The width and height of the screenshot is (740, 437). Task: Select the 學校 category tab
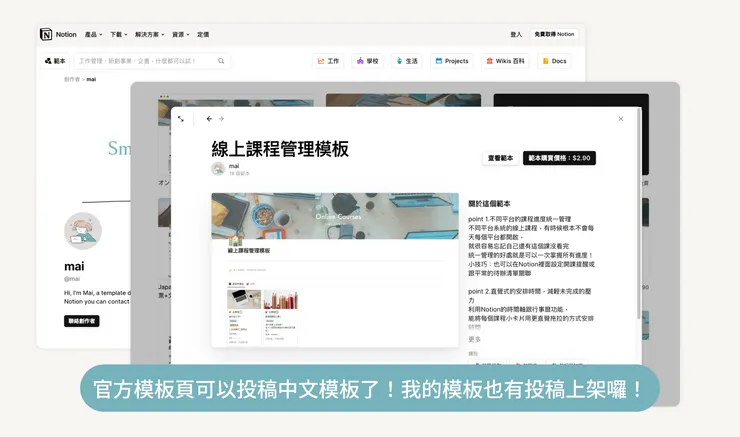[x=367, y=61]
